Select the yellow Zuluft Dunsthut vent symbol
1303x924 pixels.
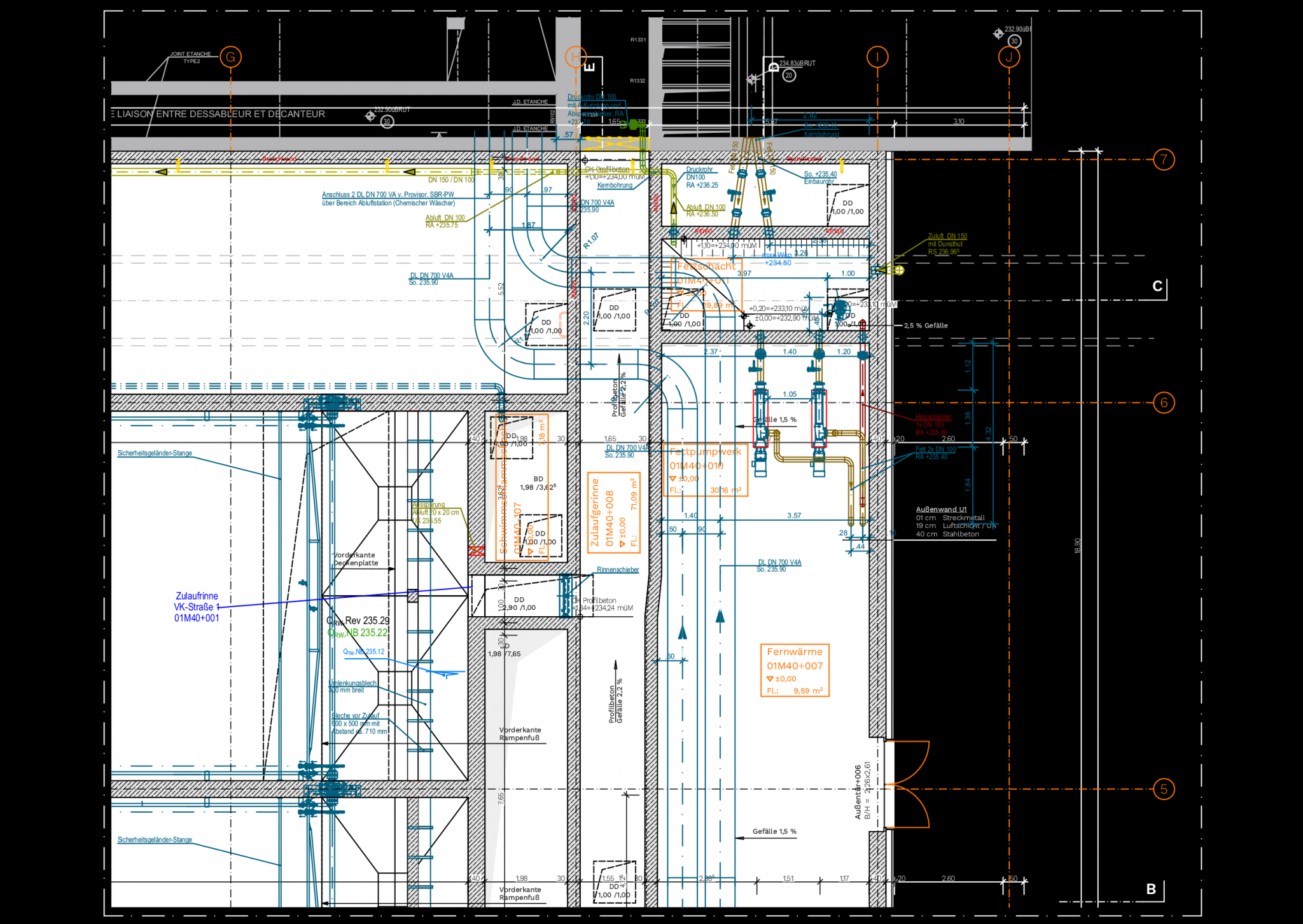click(898, 270)
